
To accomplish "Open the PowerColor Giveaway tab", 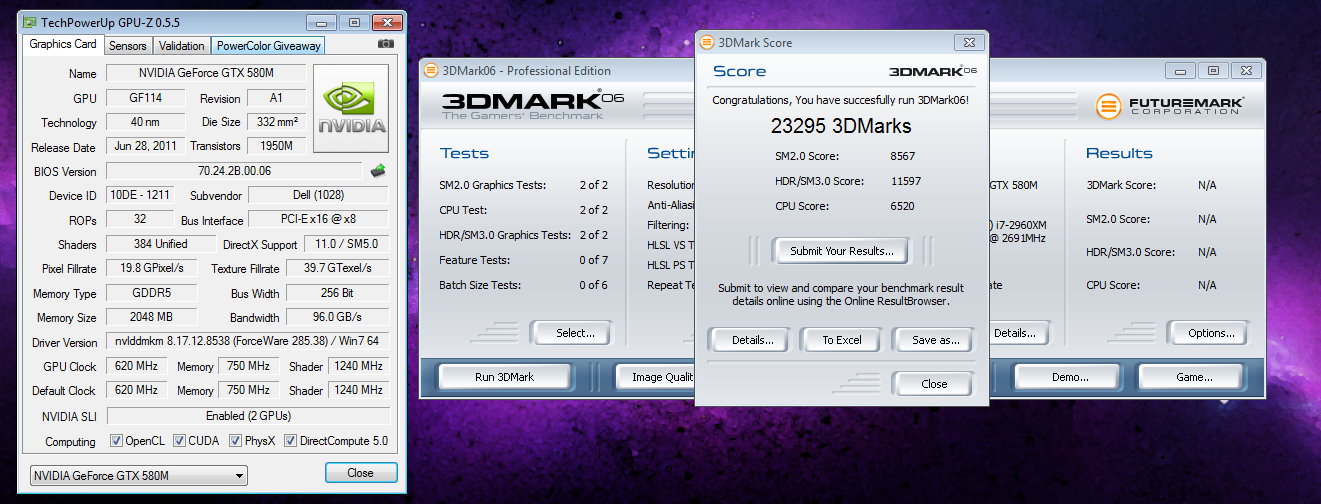I will [x=269, y=46].
